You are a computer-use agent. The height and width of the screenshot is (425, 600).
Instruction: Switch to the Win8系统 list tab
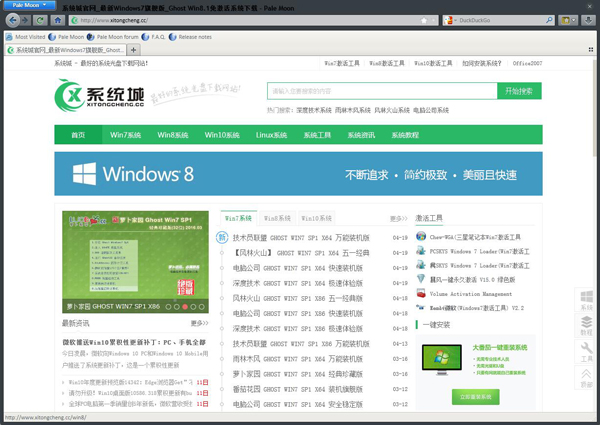(277, 218)
